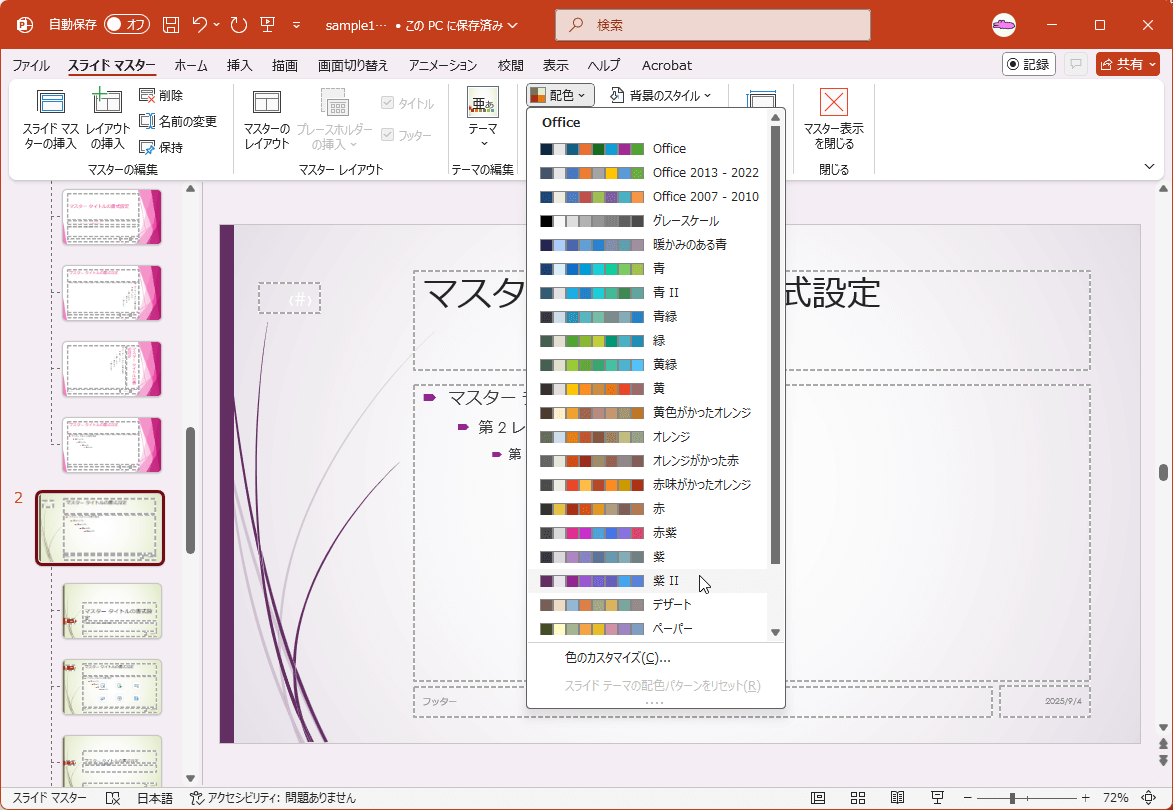Click the 保持 pin button
Image resolution: width=1173 pixels, height=810 pixels.
pos(162,147)
